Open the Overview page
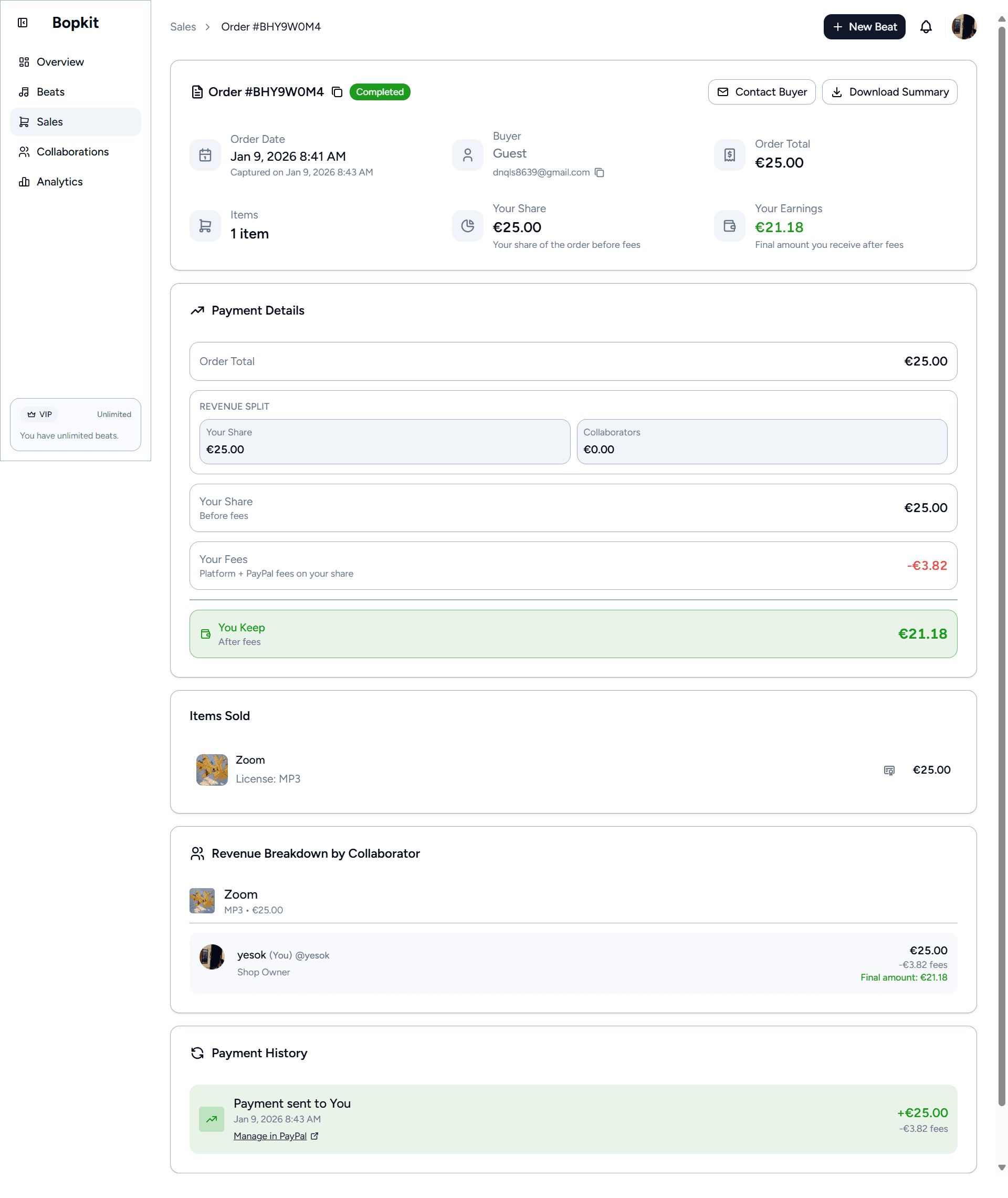 (59, 62)
